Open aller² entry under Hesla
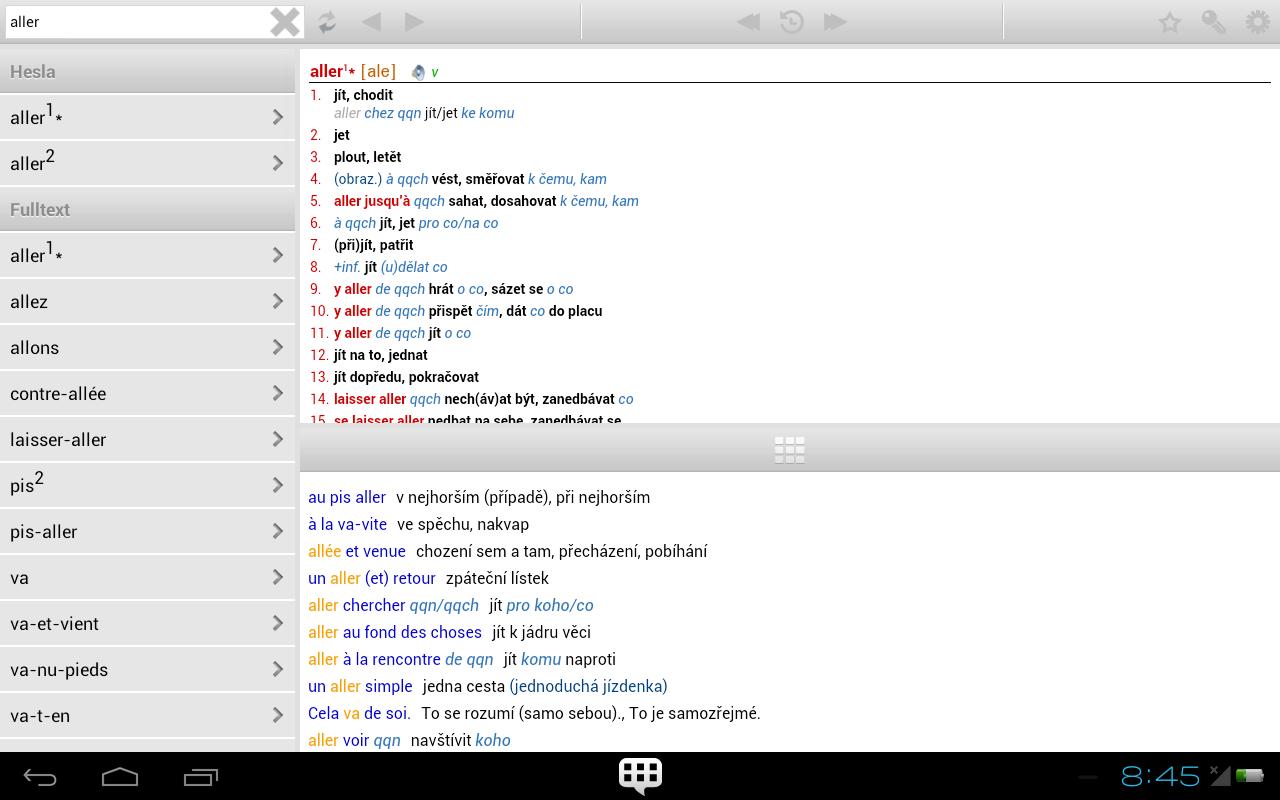The image size is (1280, 800). [x=147, y=163]
